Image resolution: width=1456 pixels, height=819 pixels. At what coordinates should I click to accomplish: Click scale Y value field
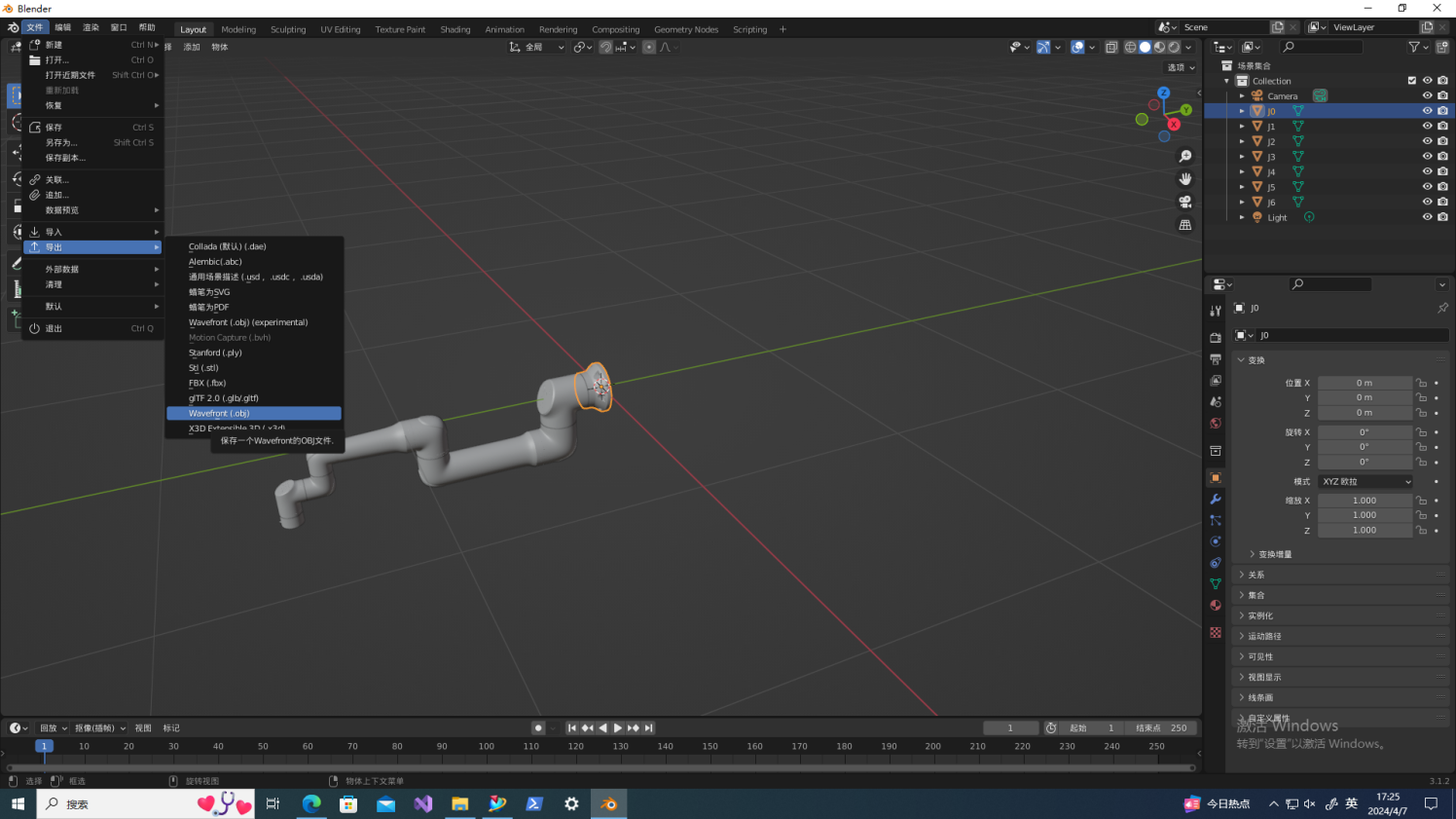click(1365, 515)
